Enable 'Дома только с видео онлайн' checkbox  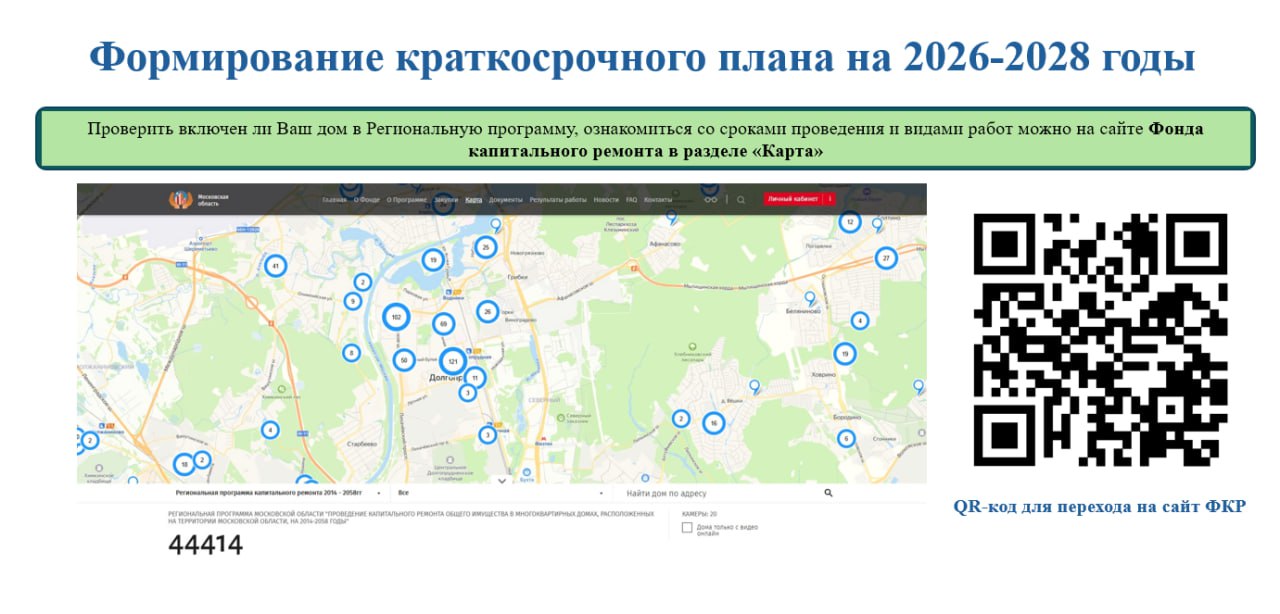pyautogui.click(x=687, y=527)
